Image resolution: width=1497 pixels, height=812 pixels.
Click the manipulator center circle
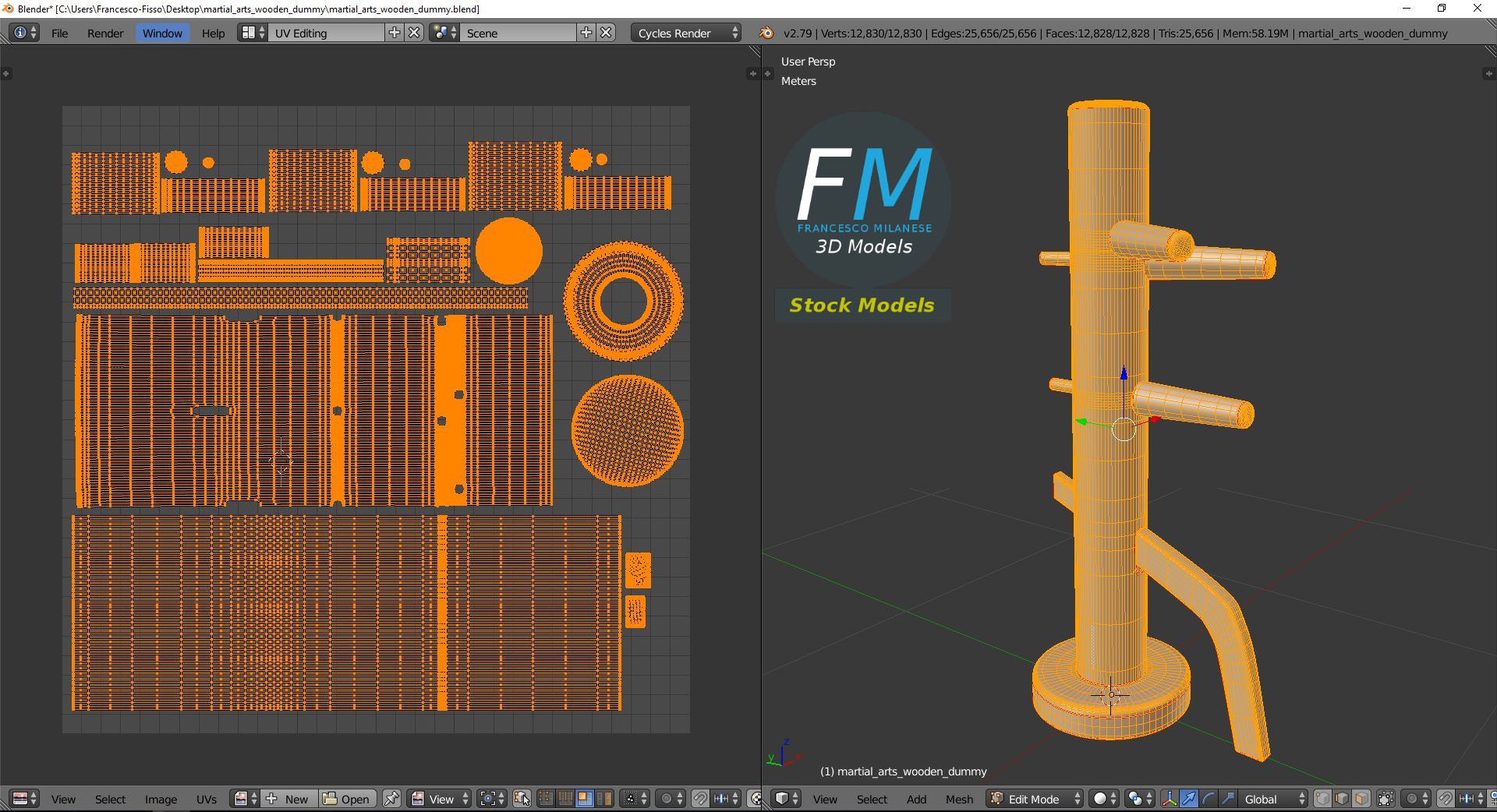click(1124, 429)
